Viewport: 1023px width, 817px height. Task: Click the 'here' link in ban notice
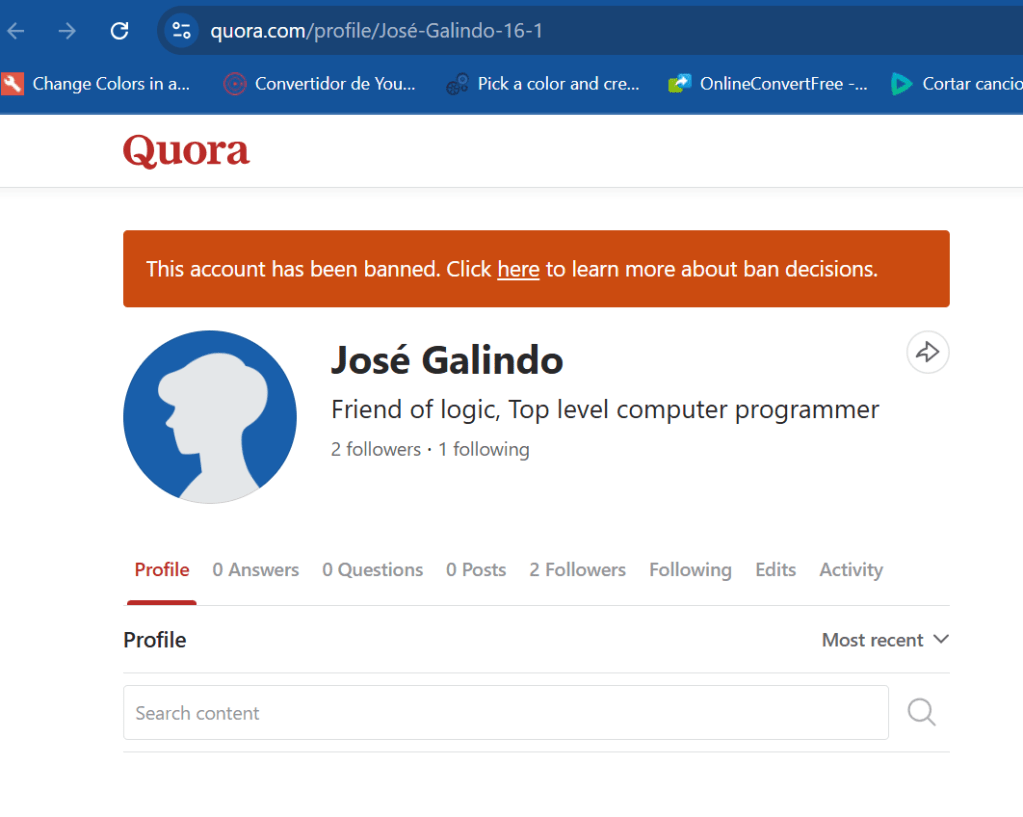point(518,269)
